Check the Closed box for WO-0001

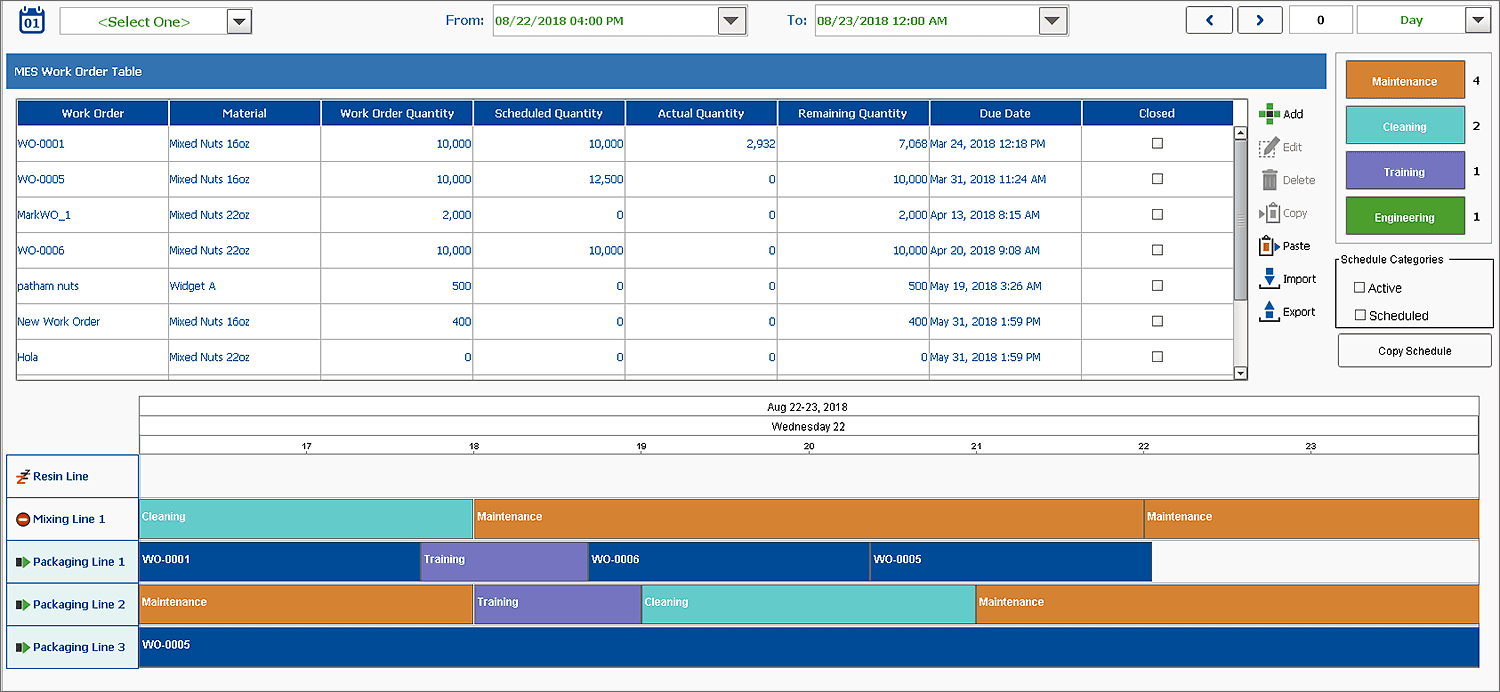point(1157,143)
